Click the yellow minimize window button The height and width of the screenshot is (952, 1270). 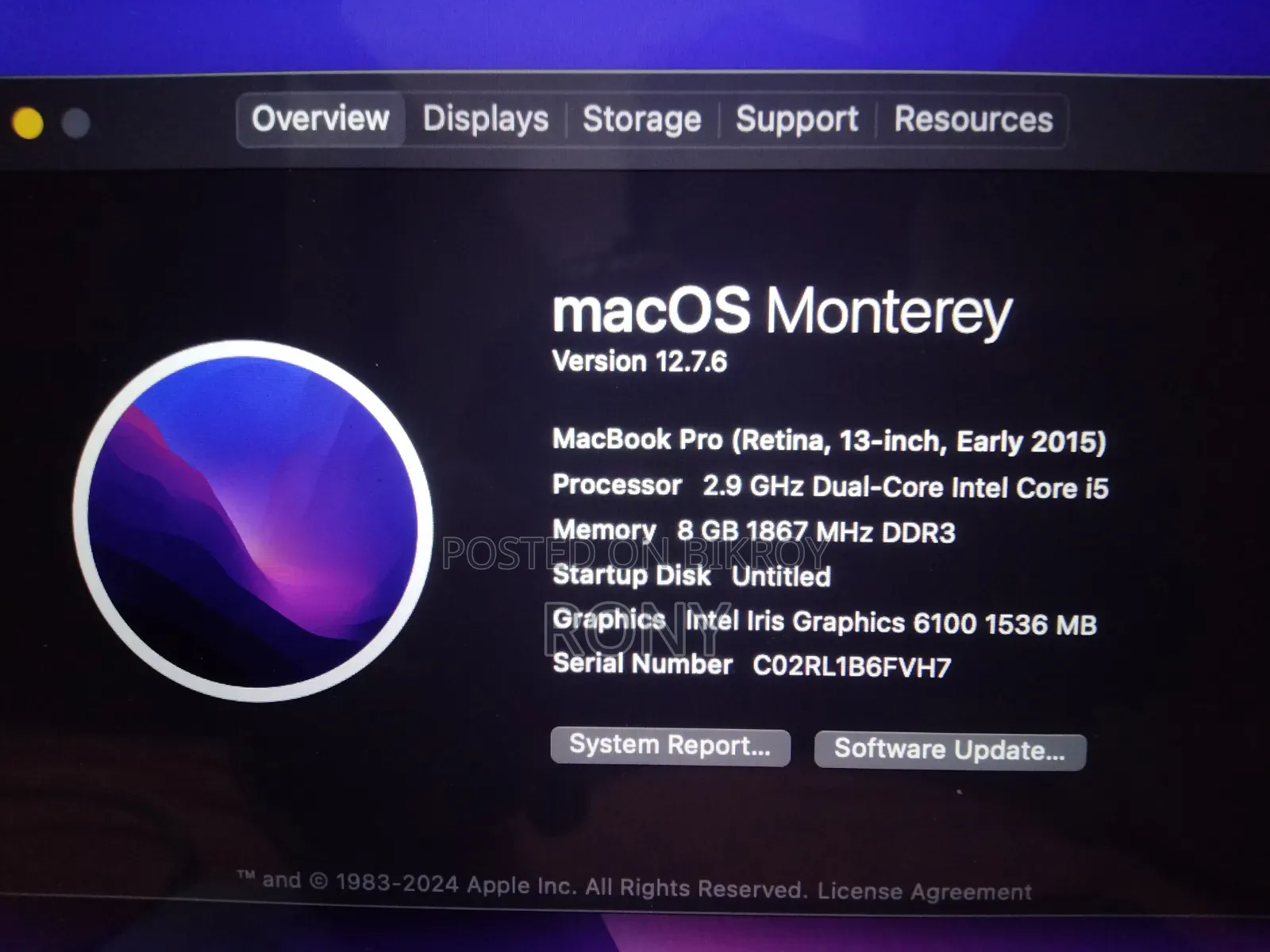28,123
